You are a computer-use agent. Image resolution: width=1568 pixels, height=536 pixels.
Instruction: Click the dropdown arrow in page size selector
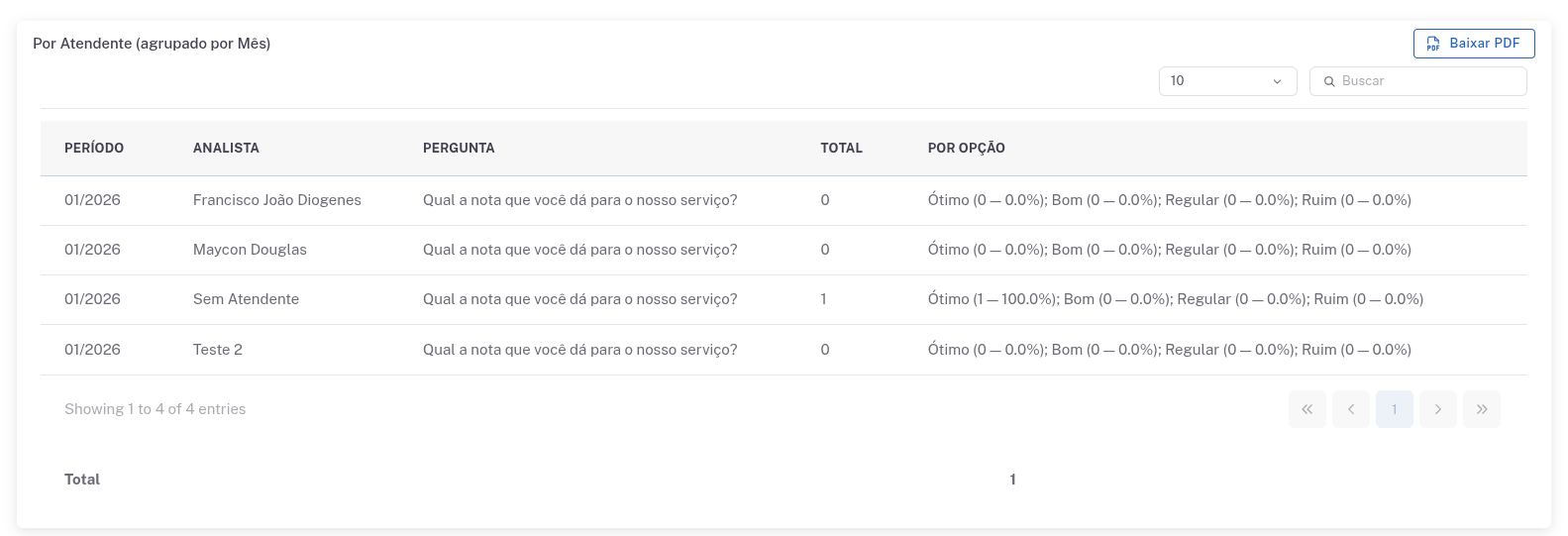pos(1277,81)
